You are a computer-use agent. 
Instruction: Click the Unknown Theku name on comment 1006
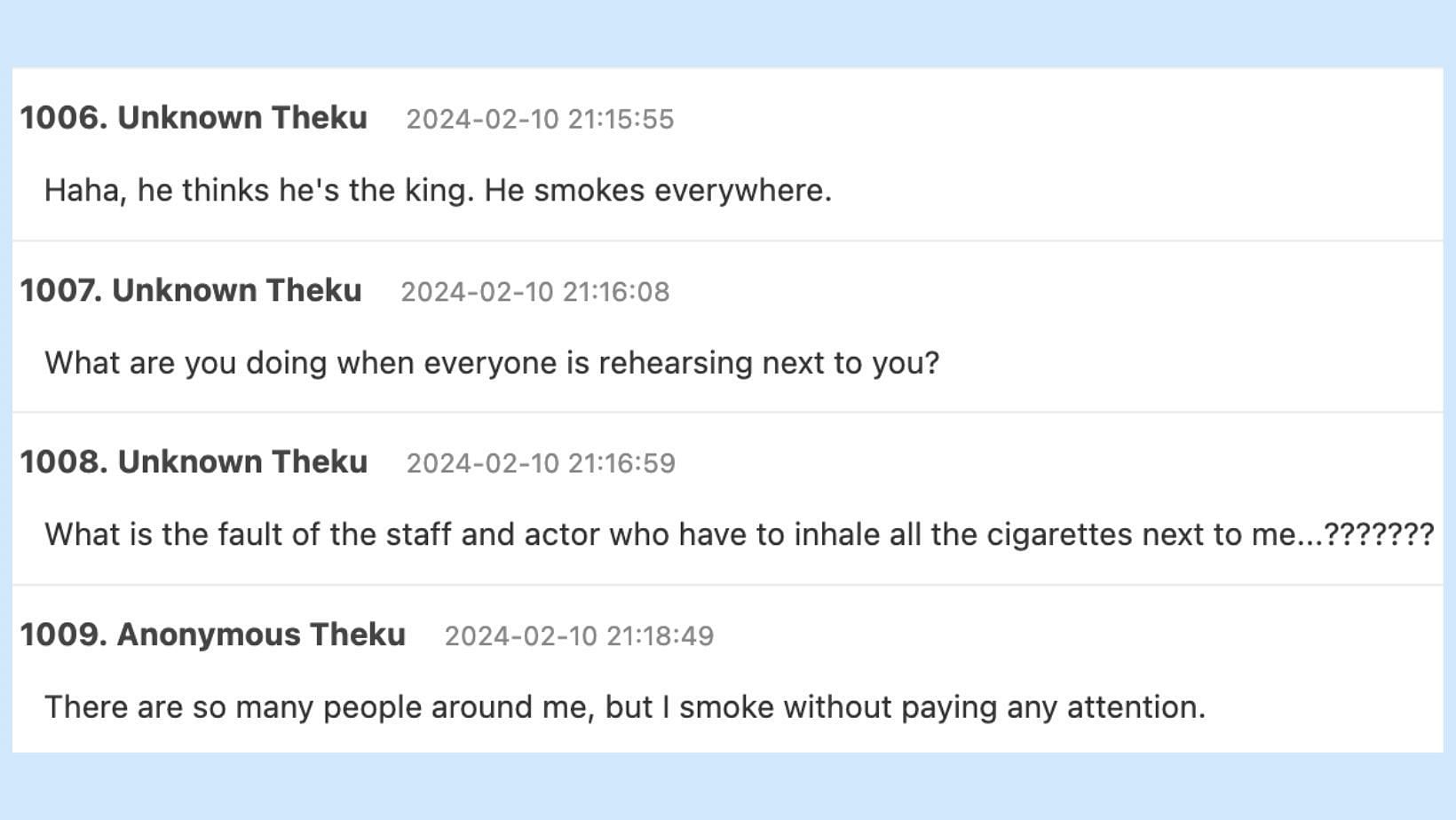click(242, 118)
